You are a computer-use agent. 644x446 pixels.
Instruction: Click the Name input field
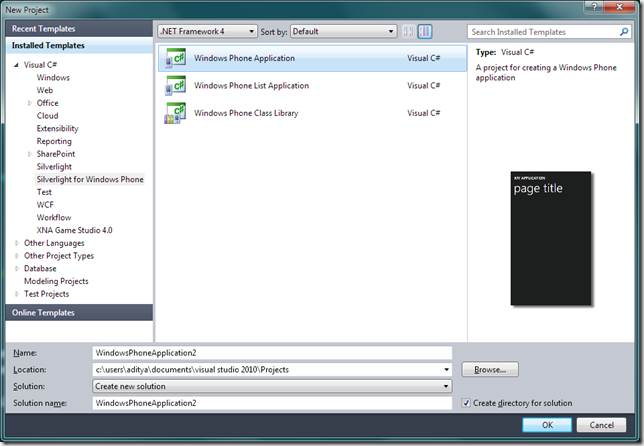(x=272, y=353)
